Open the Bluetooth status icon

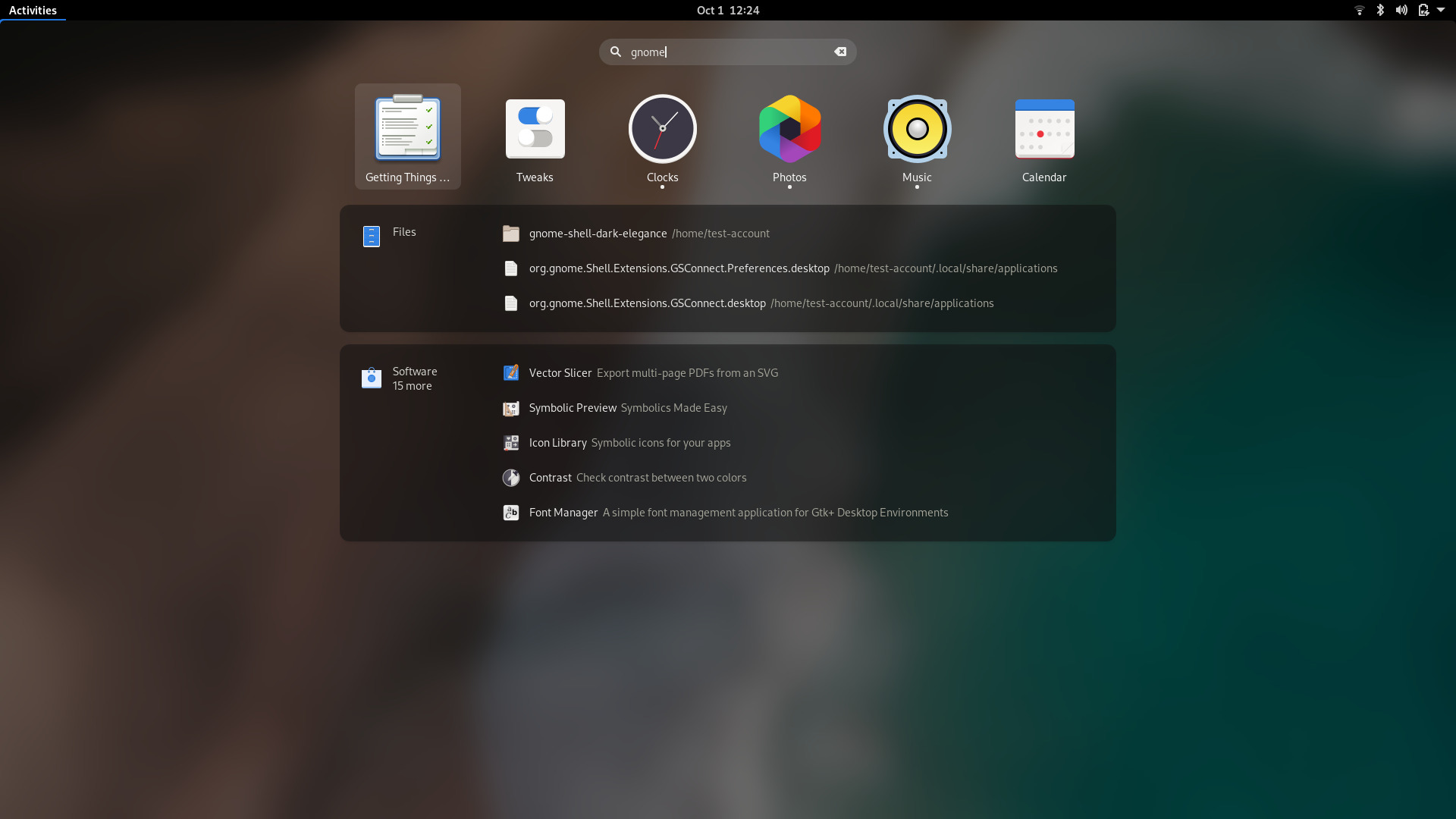1380,10
